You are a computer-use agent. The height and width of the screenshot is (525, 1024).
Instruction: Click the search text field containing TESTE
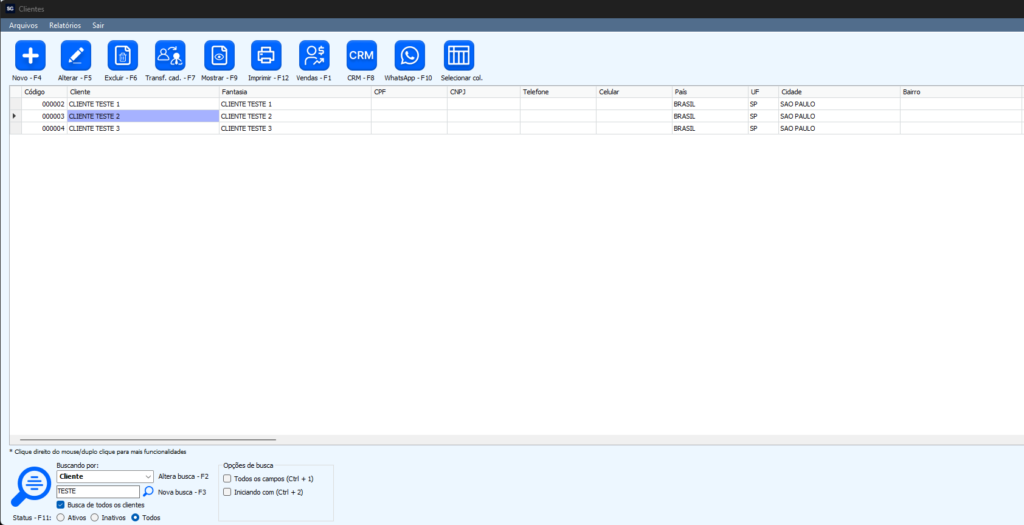(98, 492)
